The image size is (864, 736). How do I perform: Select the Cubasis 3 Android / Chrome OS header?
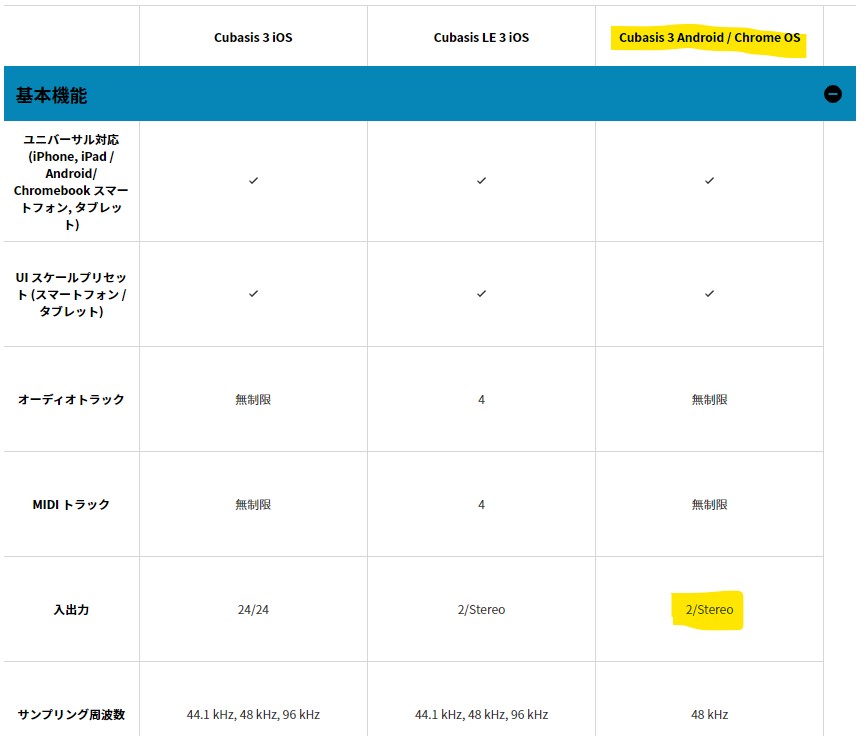[x=709, y=37]
